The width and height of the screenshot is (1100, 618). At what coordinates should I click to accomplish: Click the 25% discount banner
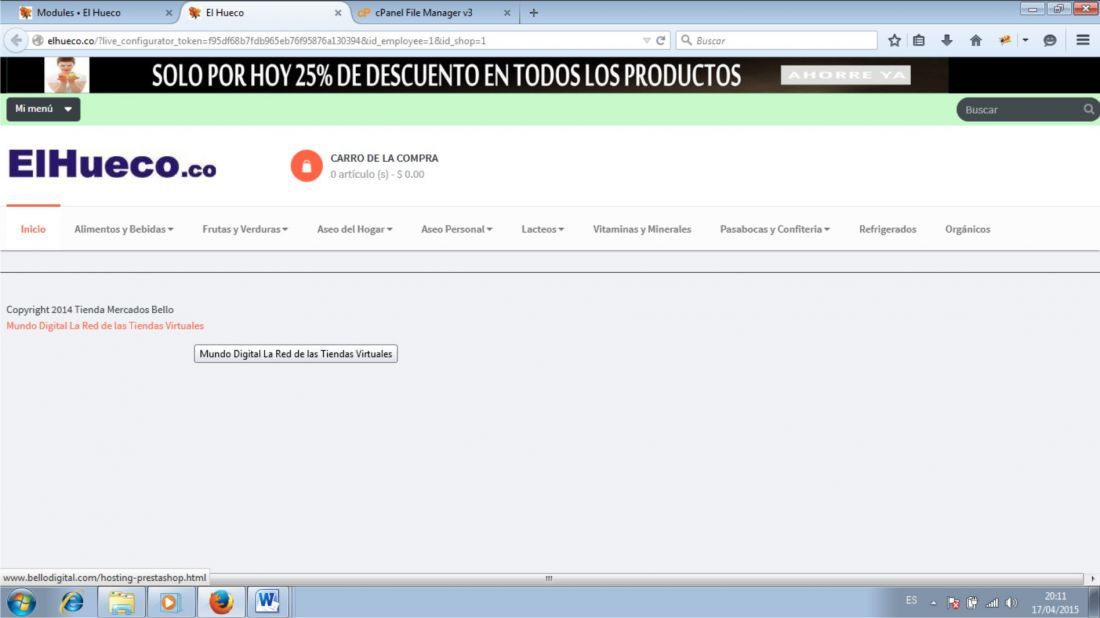click(x=446, y=75)
